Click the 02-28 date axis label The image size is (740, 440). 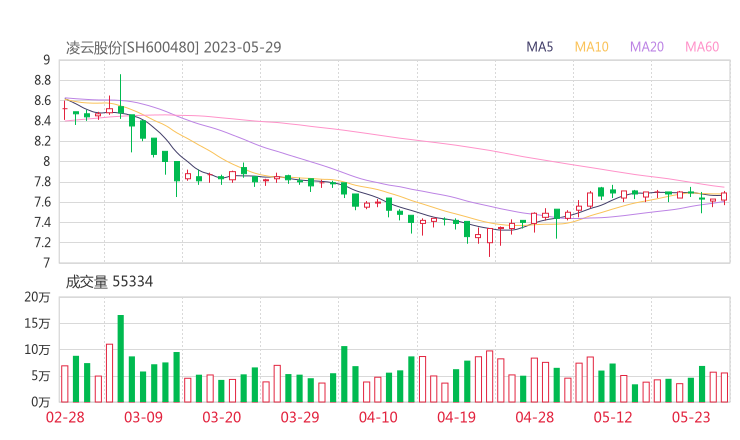(65, 417)
